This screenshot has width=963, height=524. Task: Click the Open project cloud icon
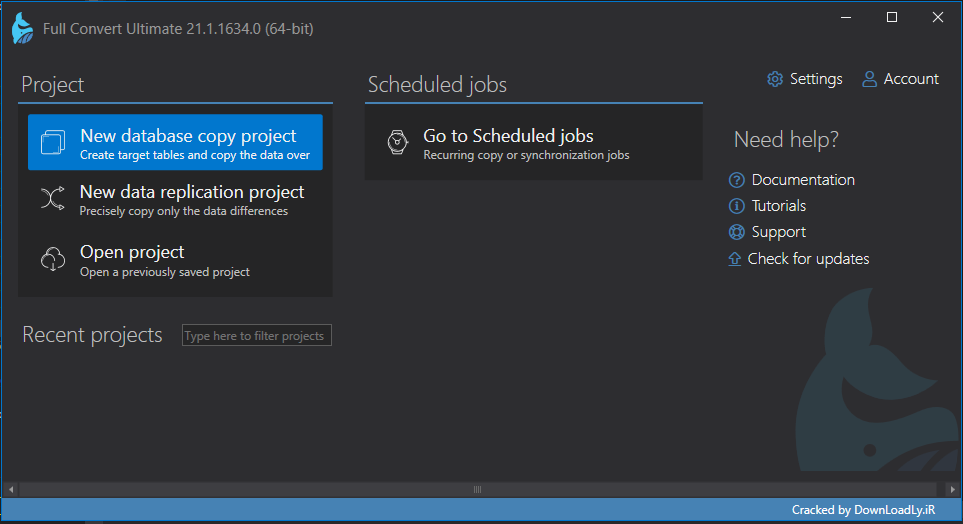[x=53, y=259]
